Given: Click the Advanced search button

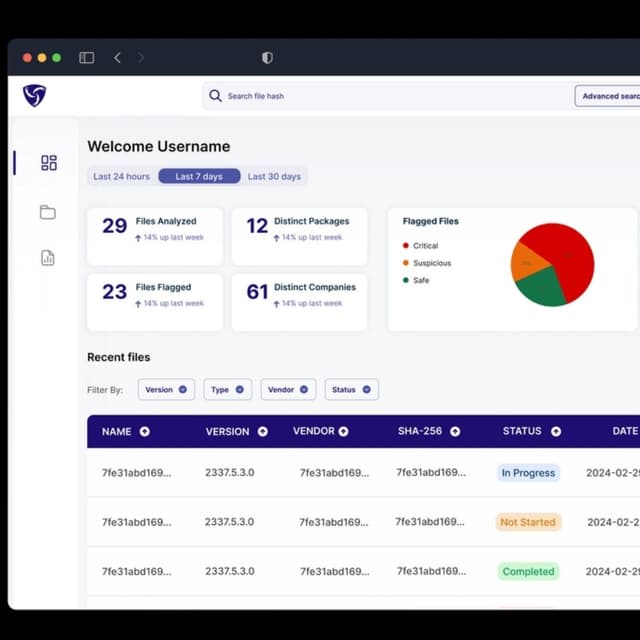Looking at the screenshot, I should point(608,96).
